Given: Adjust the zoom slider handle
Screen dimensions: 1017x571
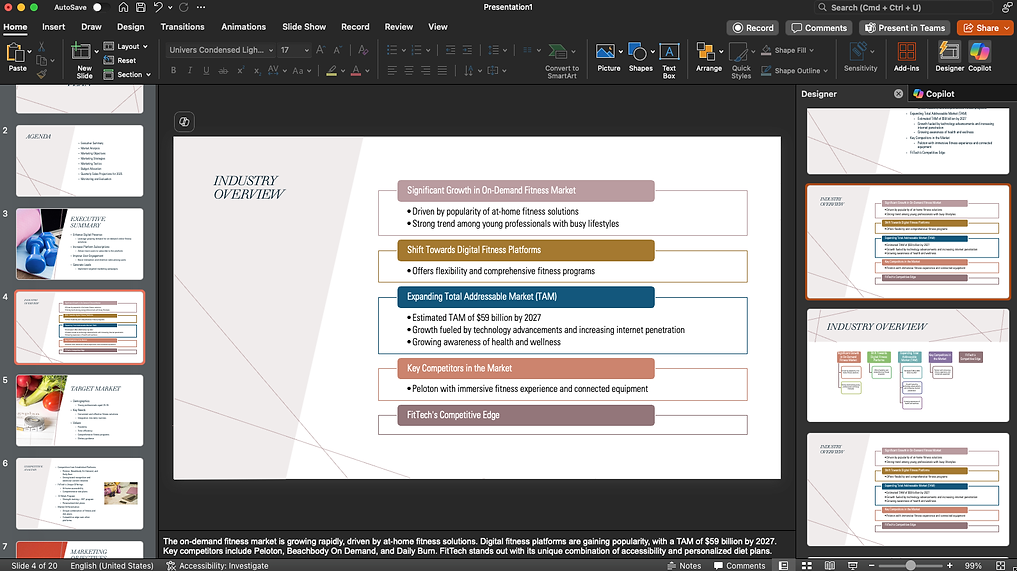Looking at the screenshot, I should (911, 565).
